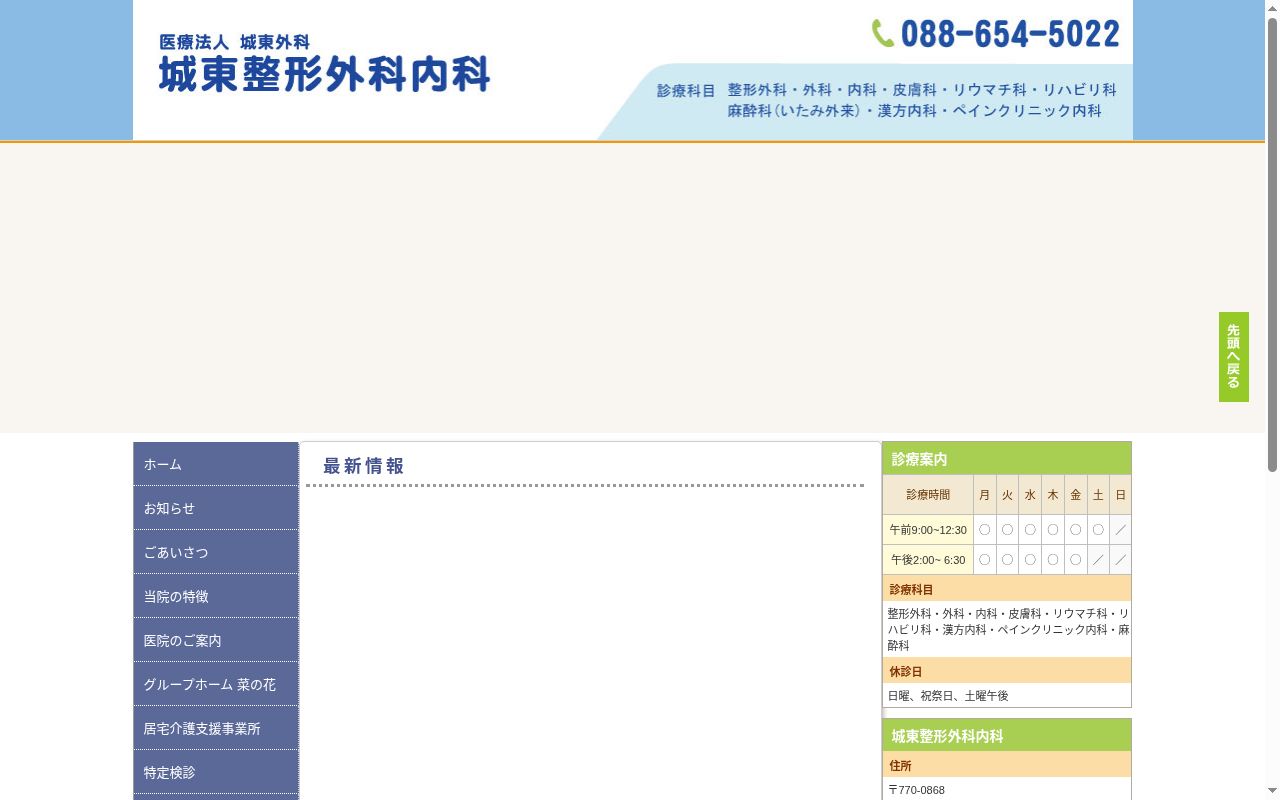
Task: Click the 医療法人 城東外科 text in header
Action: (234, 42)
